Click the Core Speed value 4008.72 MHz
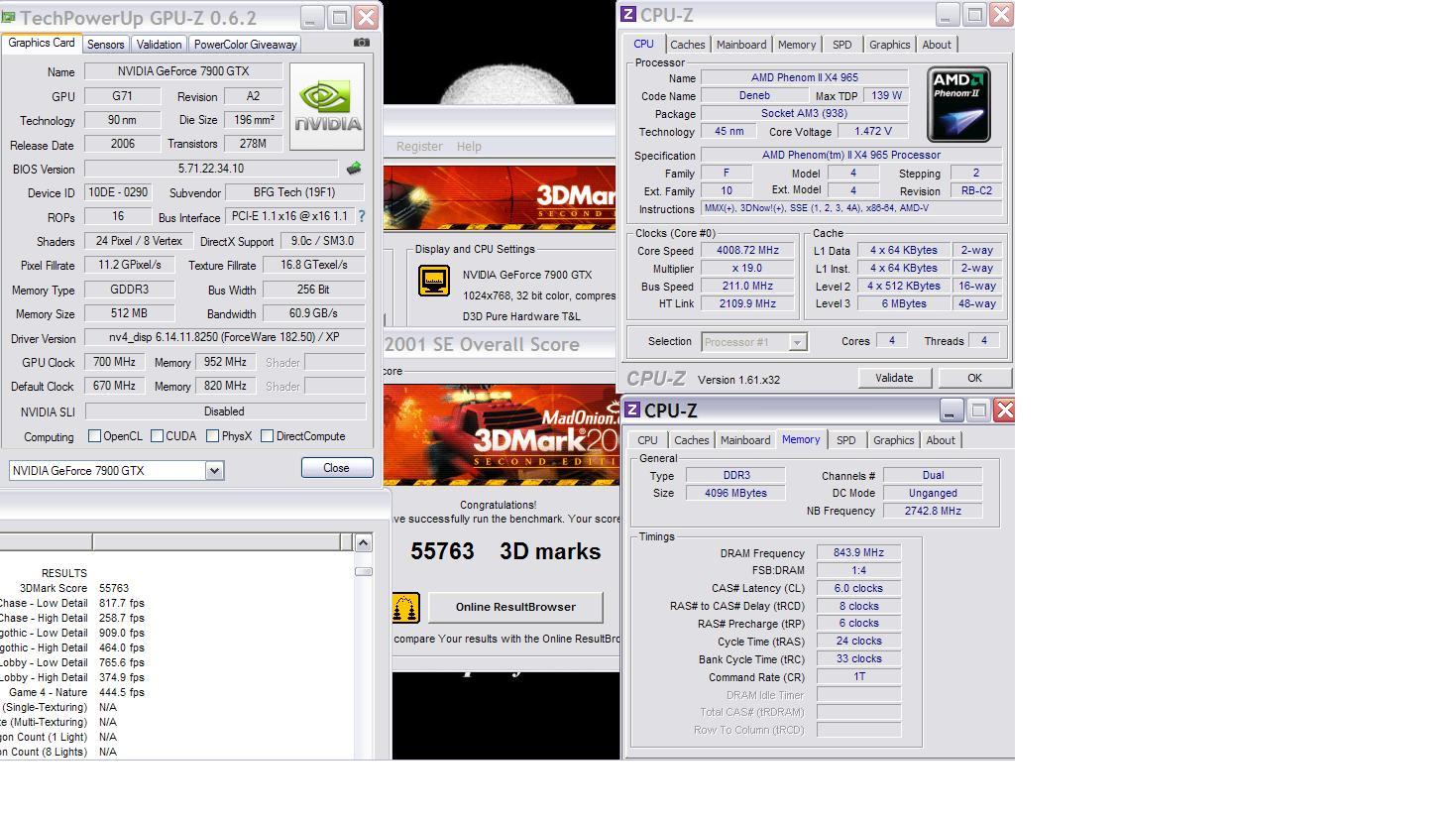This screenshot has height=821, width=1456. point(747,251)
